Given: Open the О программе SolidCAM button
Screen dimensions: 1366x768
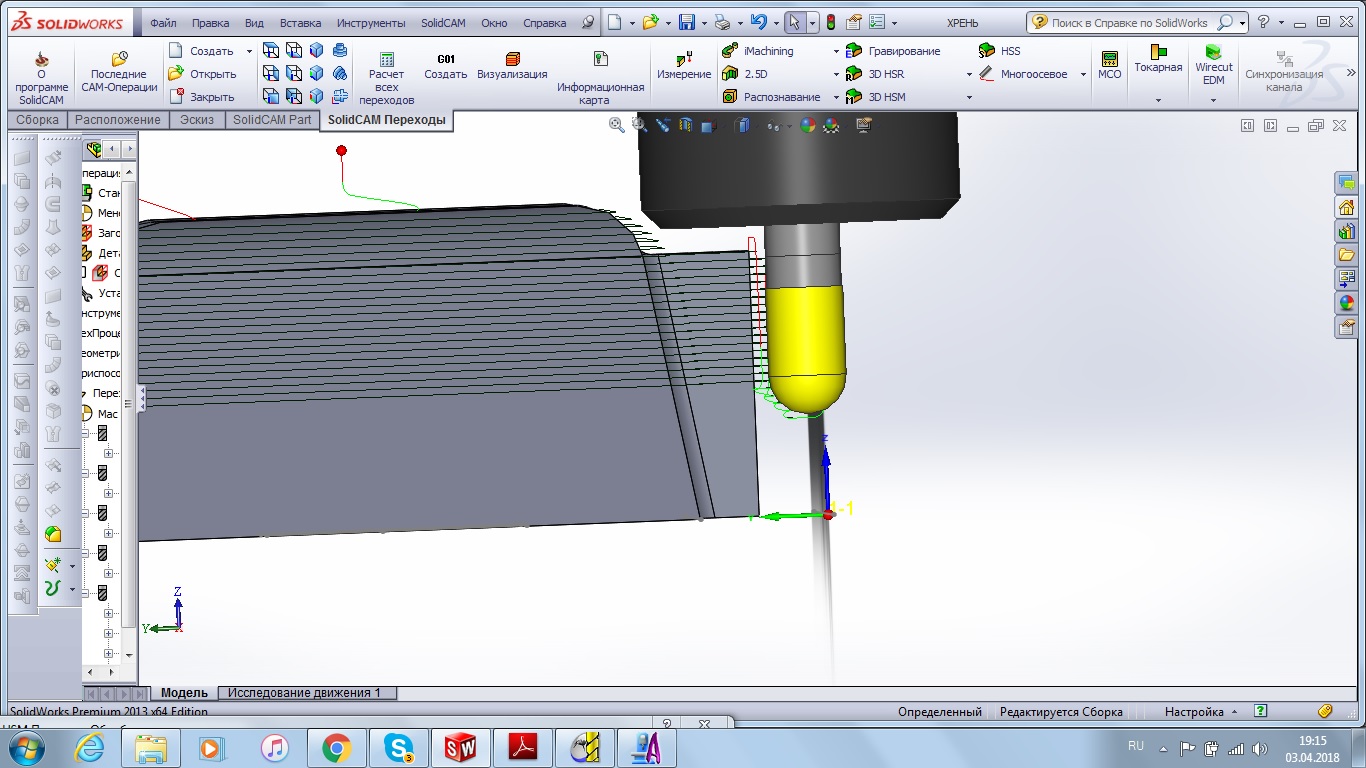Looking at the screenshot, I should [x=41, y=77].
